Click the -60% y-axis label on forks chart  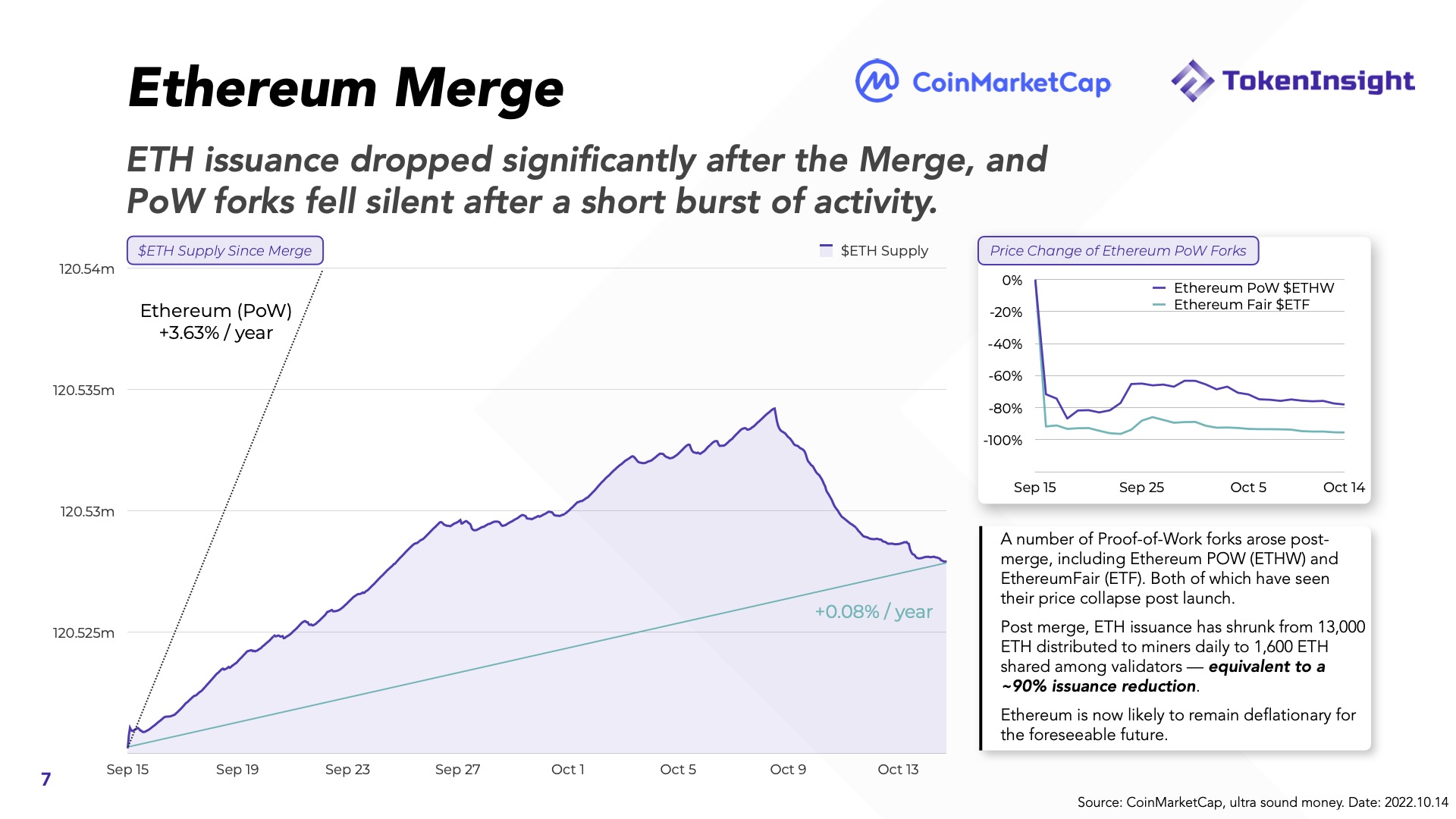pos(1006,376)
